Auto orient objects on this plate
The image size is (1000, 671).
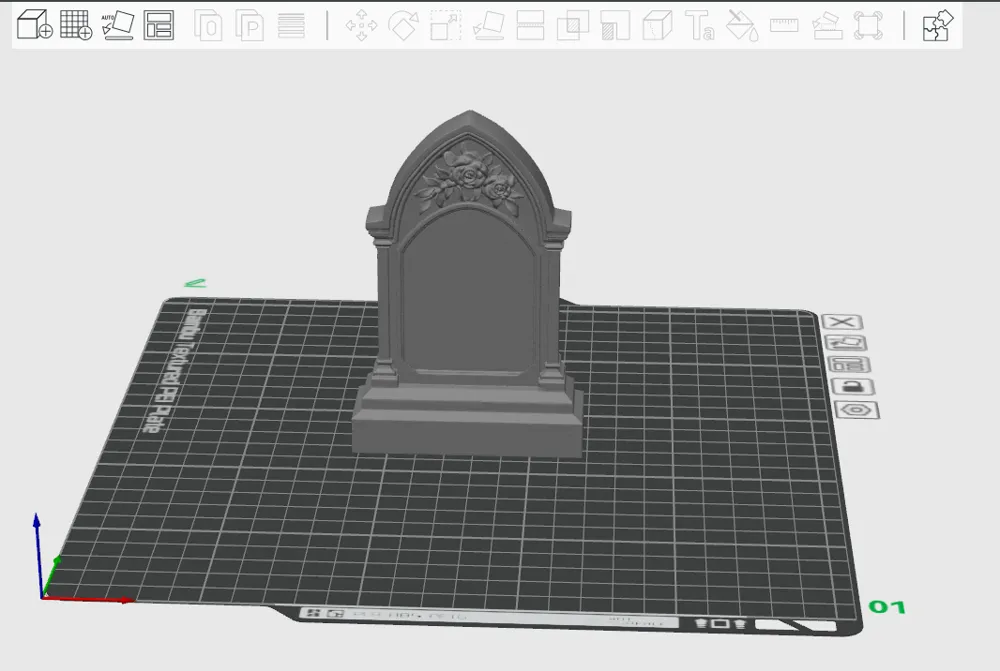pyautogui.click(x=846, y=343)
